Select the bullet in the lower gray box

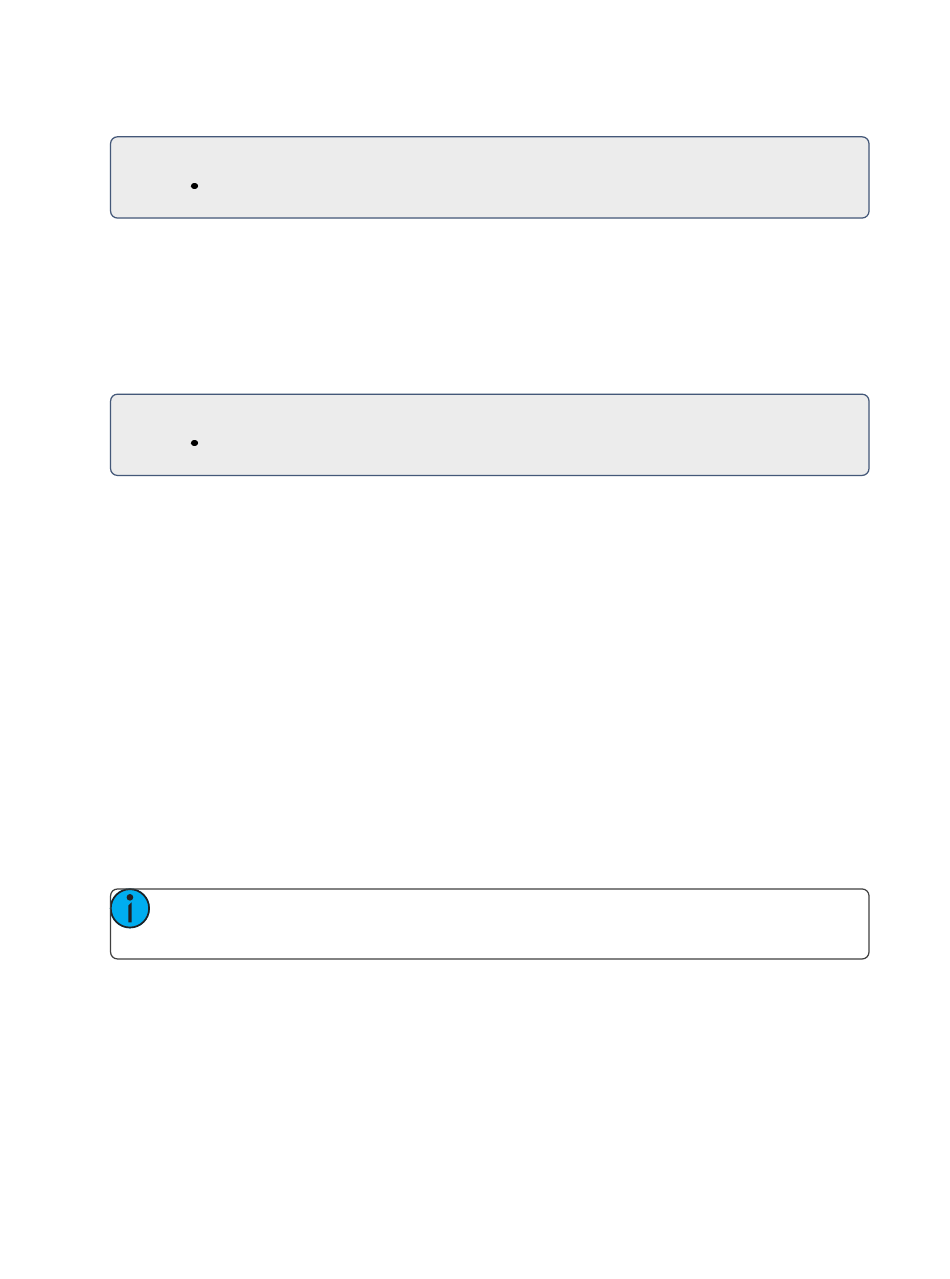point(190,443)
